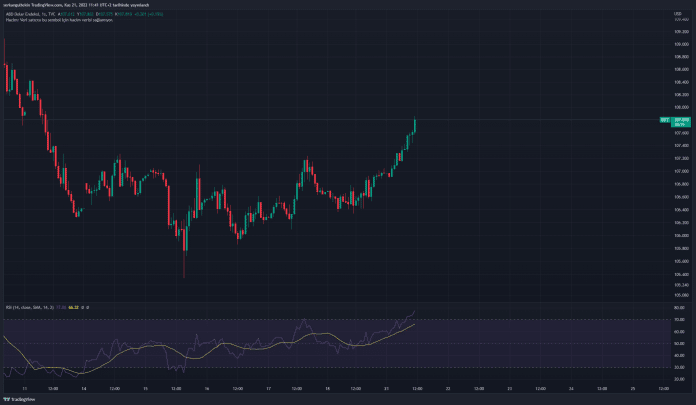Click the 70.00 level on RSI scale

(681, 320)
